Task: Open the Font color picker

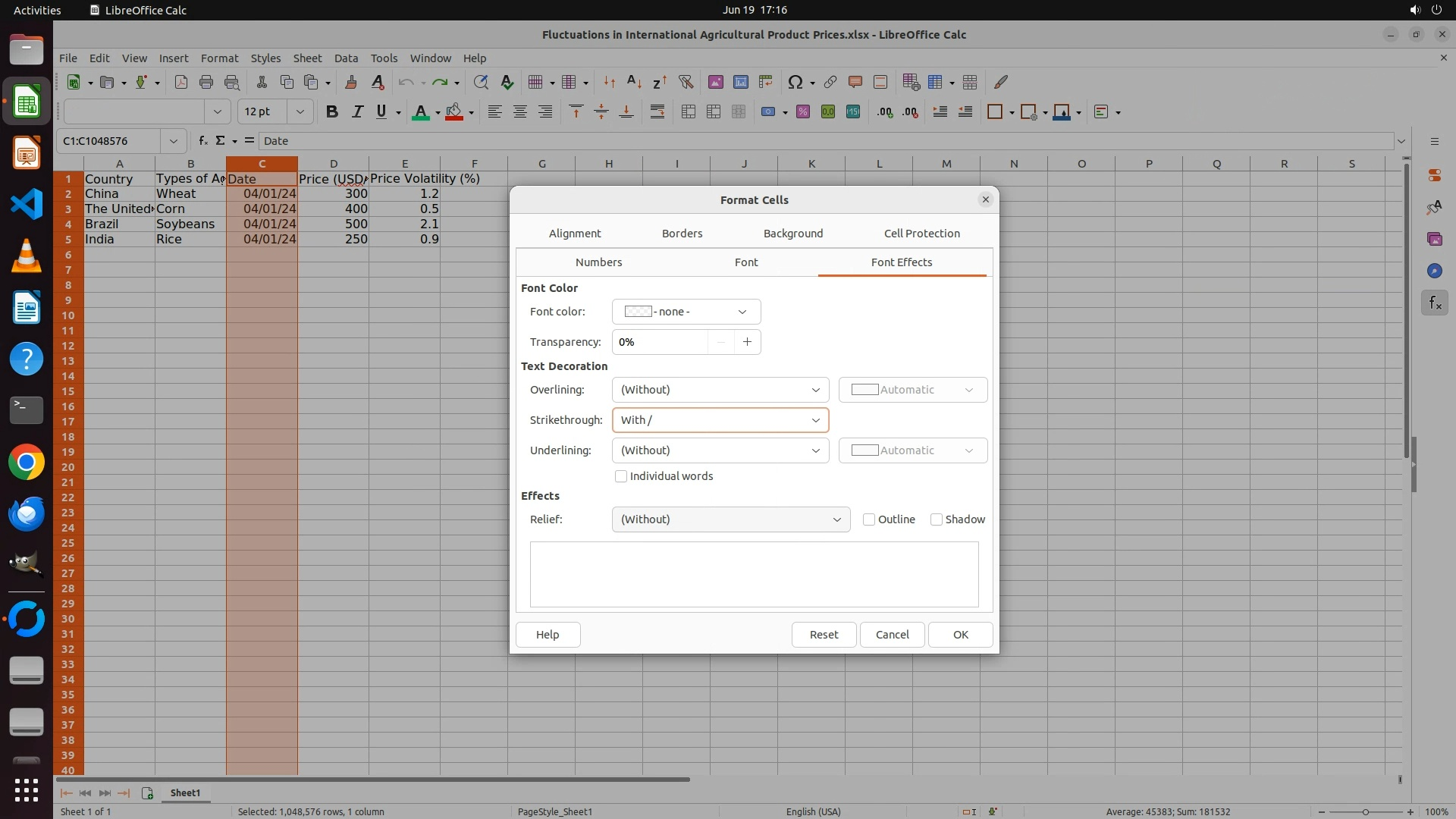Action: point(686,312)
